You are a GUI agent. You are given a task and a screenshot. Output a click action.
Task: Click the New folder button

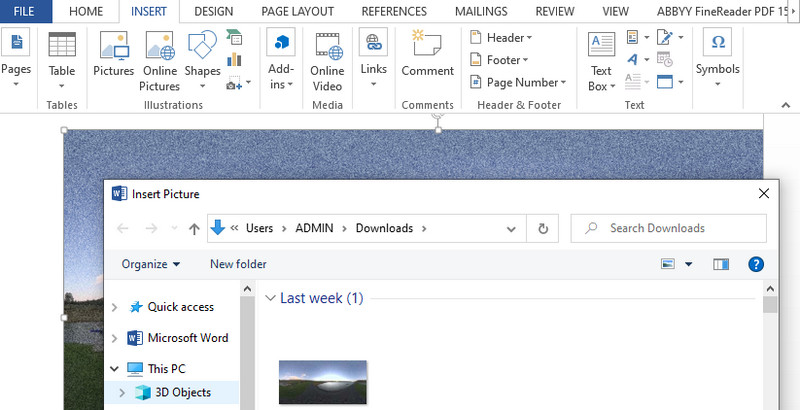coord(238,264)
